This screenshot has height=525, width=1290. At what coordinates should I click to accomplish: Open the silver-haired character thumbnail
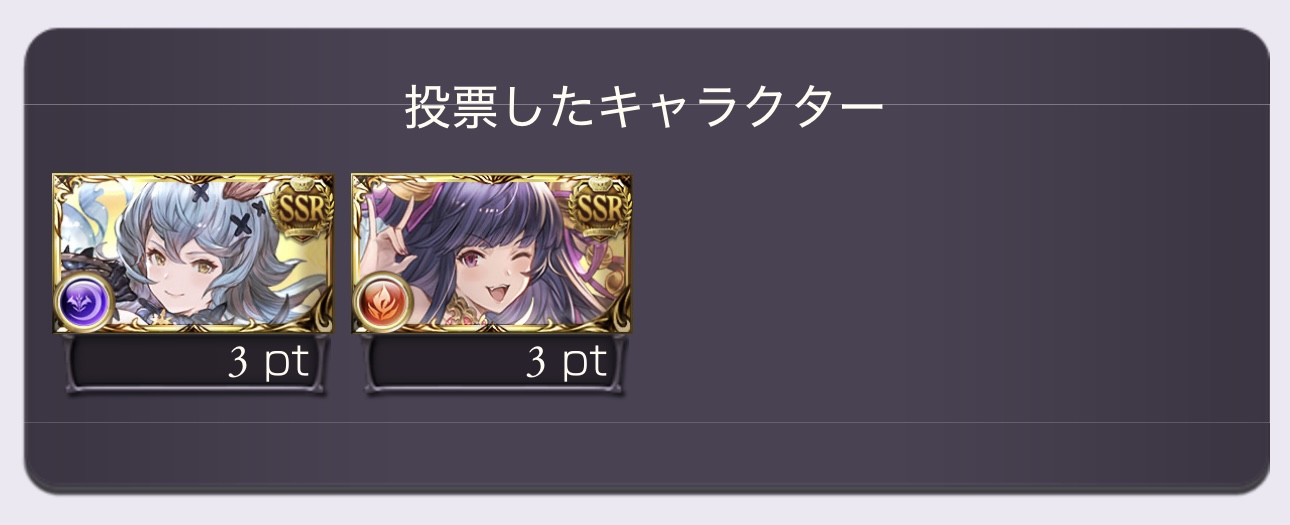click(x=193, y=254)
